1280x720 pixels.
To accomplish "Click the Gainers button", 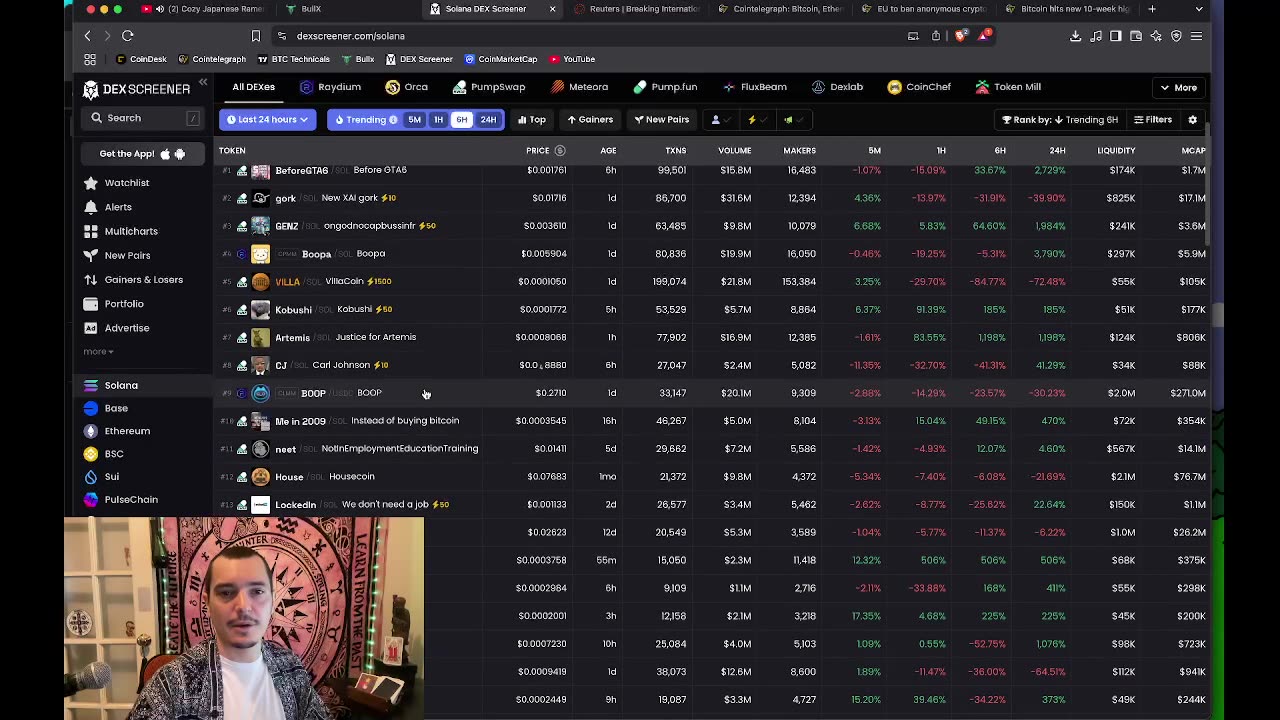I will [590, 120].
